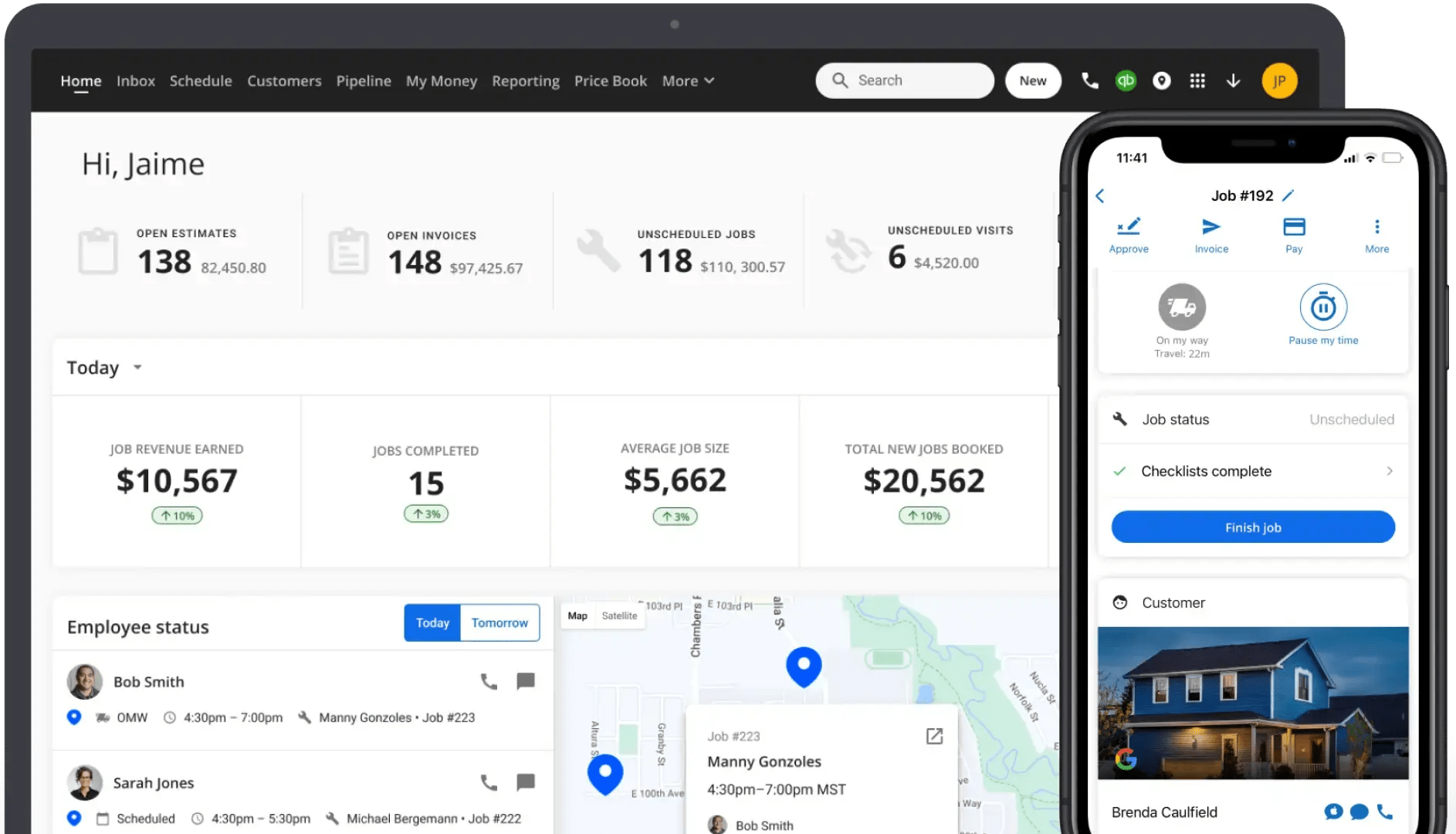Open the GPS location tracking icon
The height and width of the screenshot is (834, 1456).
1162,80
